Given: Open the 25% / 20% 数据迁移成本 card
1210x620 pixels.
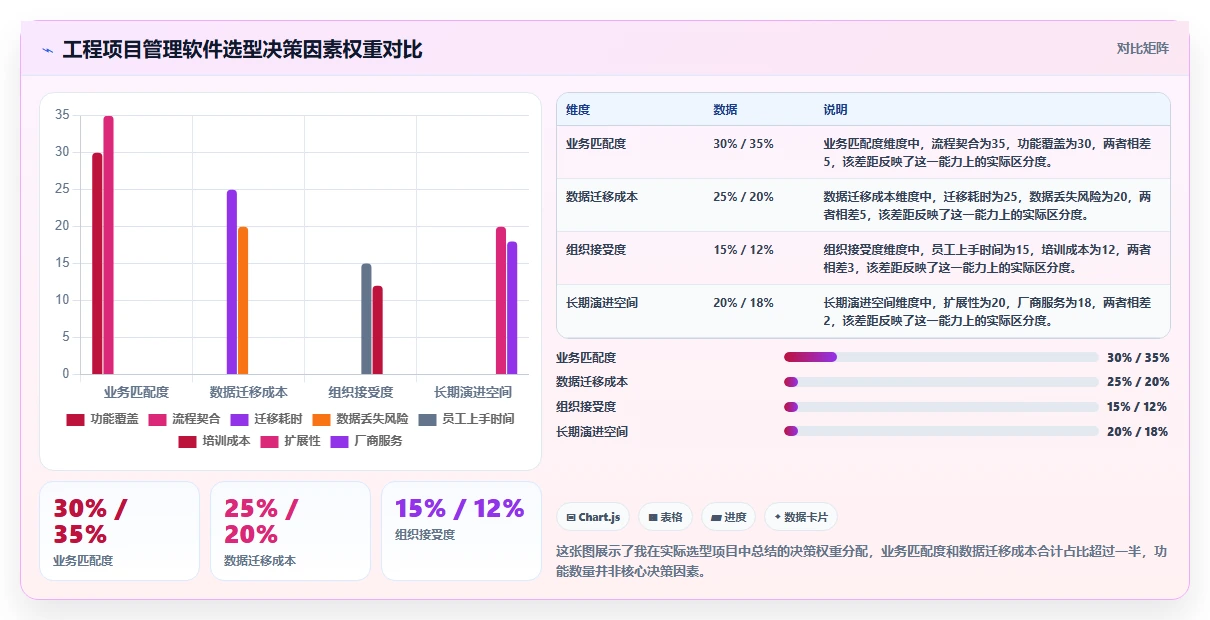Looking at the screenshot, I should click(x=290, y=531).
